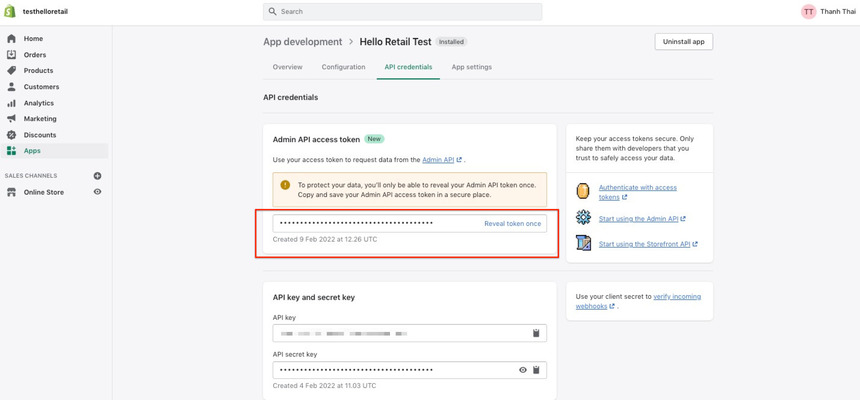The width and height of the screenshot is (860, 400).
Task: Switch to the Configuration tab
Action: tap(343, 67)
